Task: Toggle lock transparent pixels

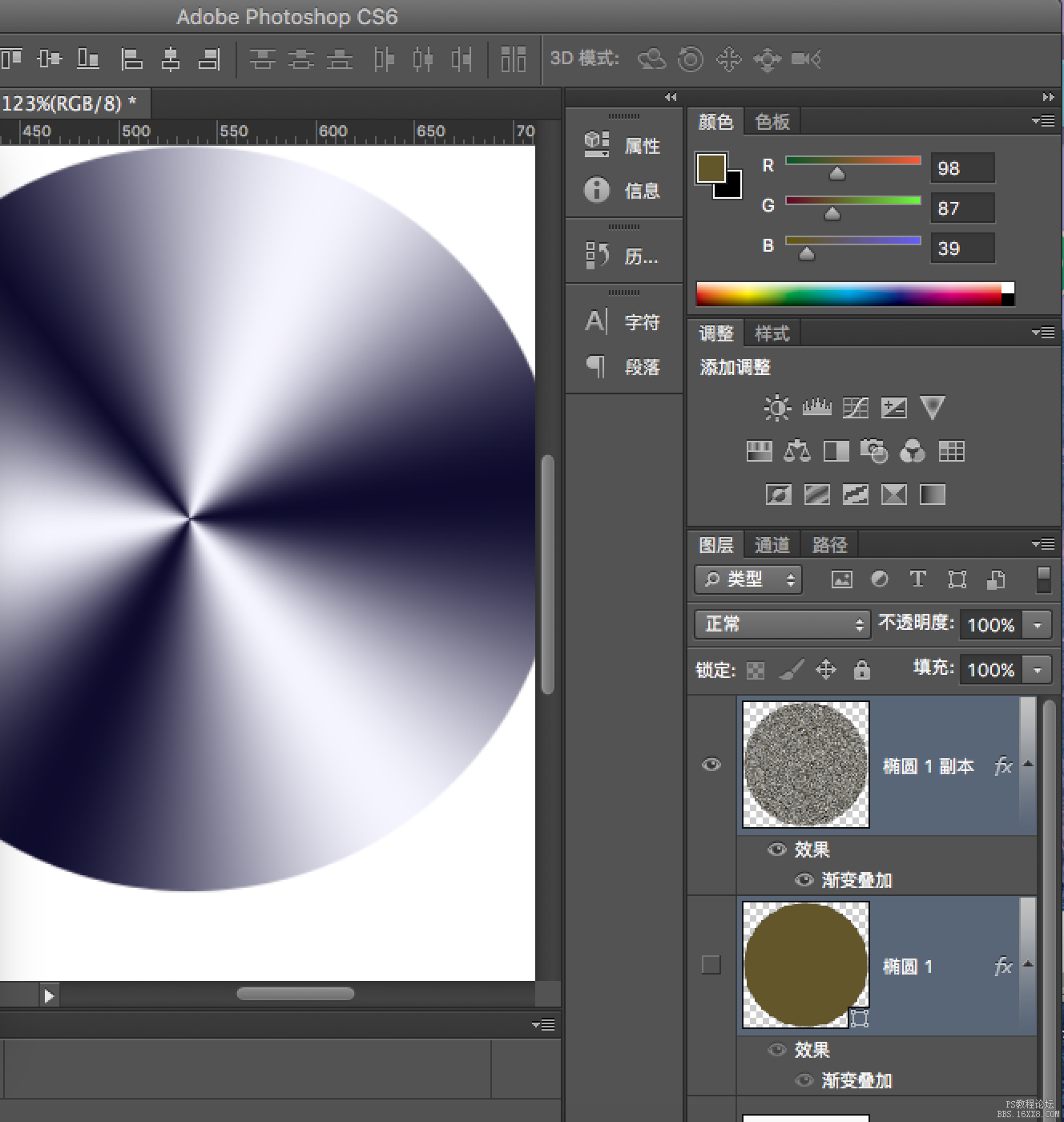Action: pyautogui.click(x=756, y=670)
